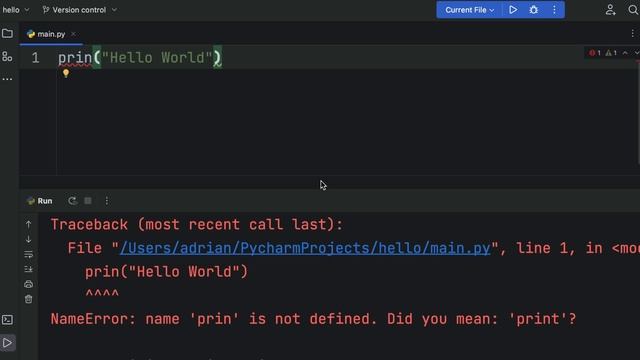Click the error count indicator
Screen dimensions: 640x360
pyautogui.click(x=595, y=53)
